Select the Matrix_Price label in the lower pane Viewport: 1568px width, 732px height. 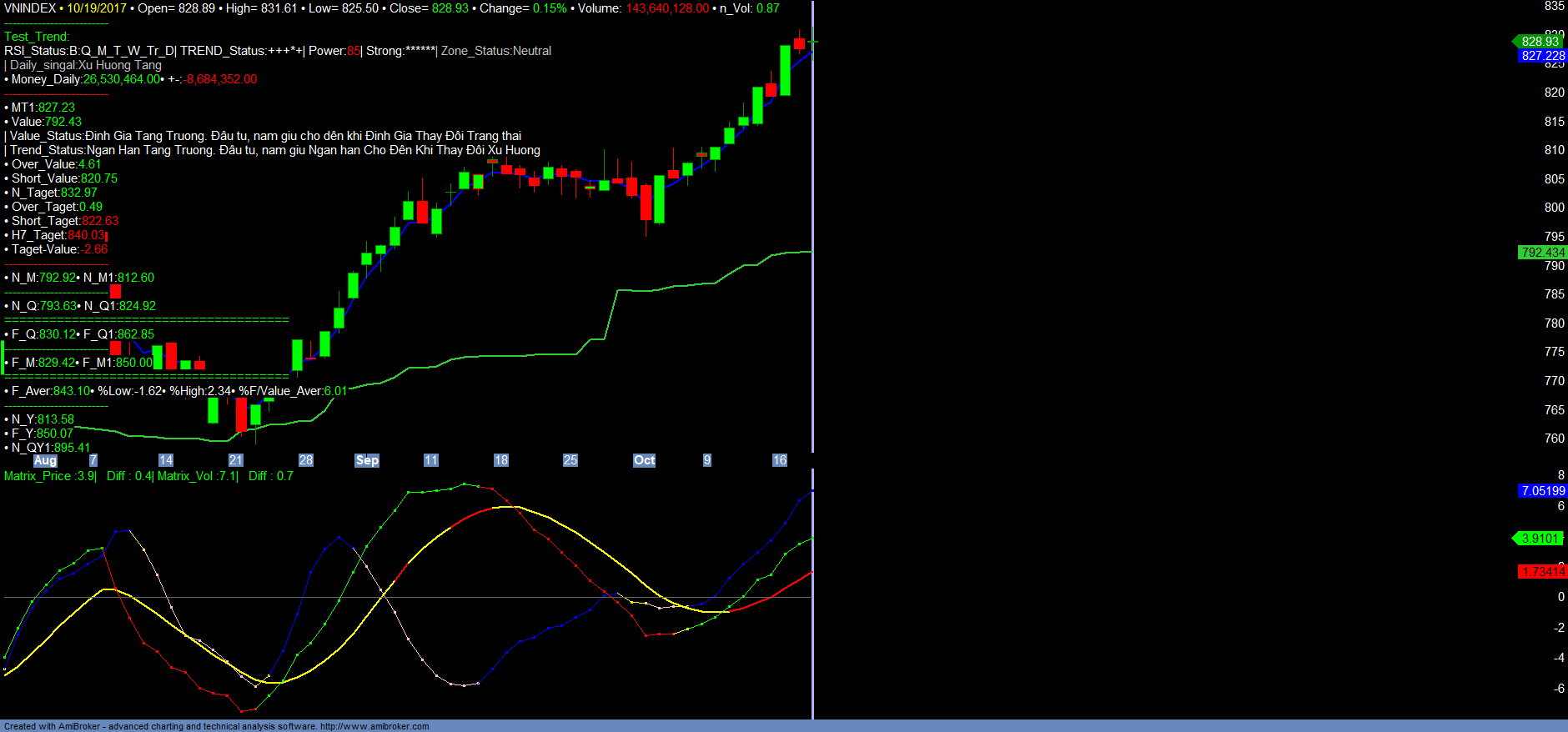pos(38,476)
